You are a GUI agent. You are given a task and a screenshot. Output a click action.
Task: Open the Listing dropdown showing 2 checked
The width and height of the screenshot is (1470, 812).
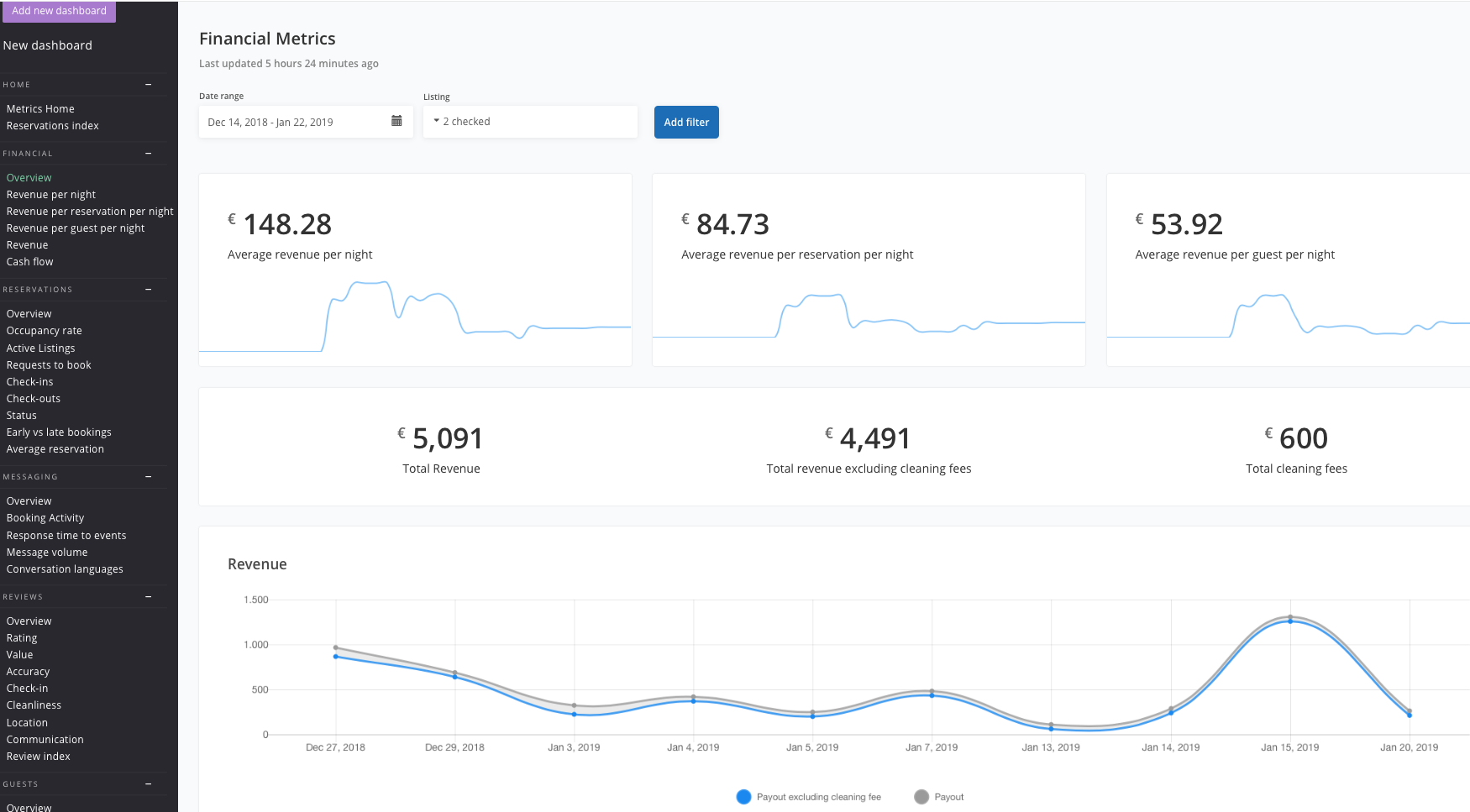530,122
